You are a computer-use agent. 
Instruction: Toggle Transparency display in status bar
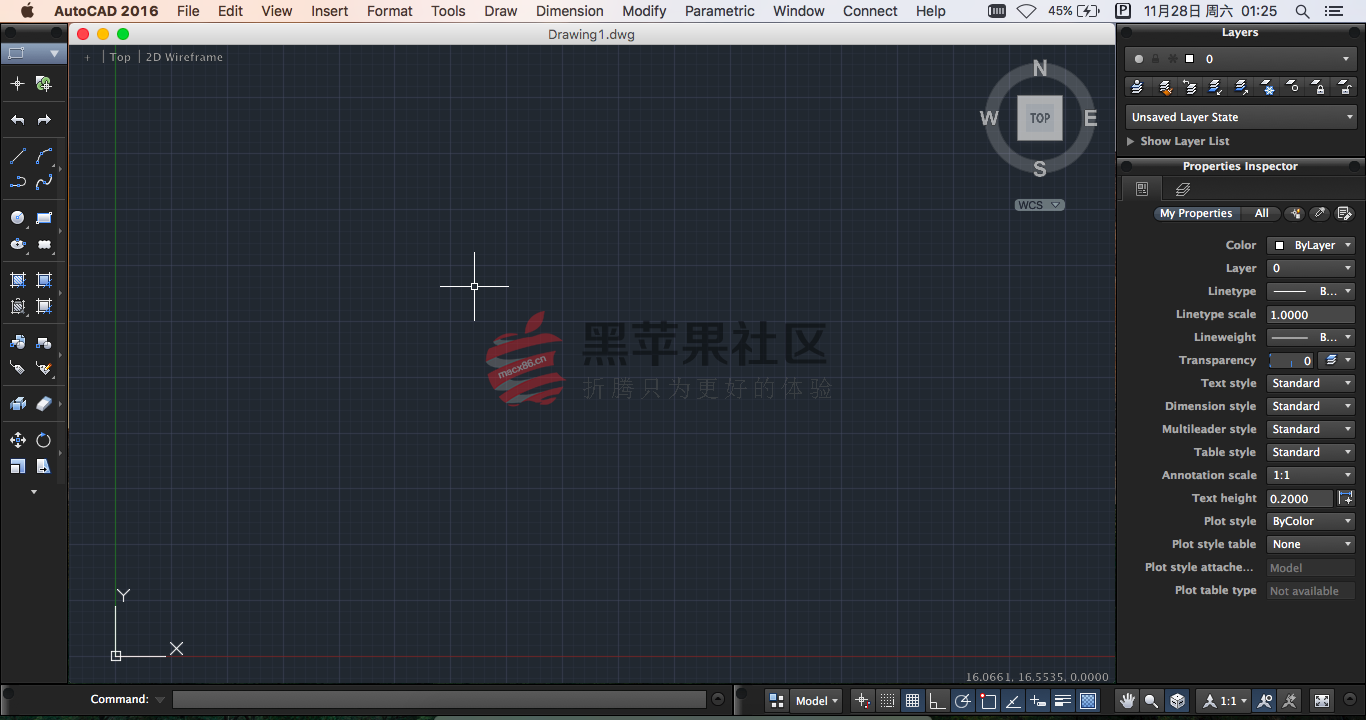click(x=1088, y=701)
